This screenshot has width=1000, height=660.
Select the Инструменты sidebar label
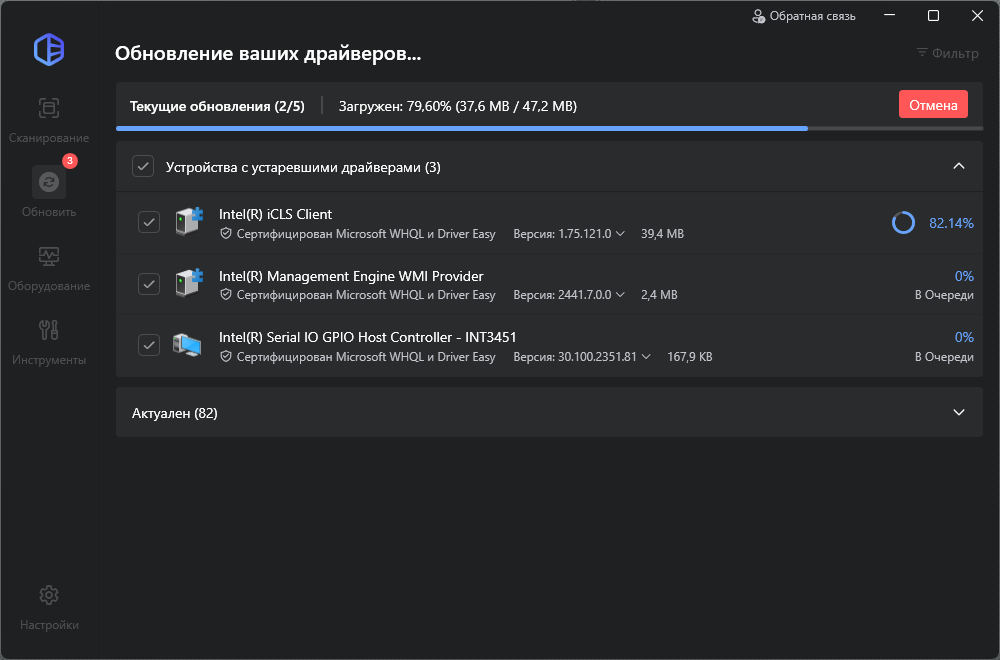(x=49, y=360)
